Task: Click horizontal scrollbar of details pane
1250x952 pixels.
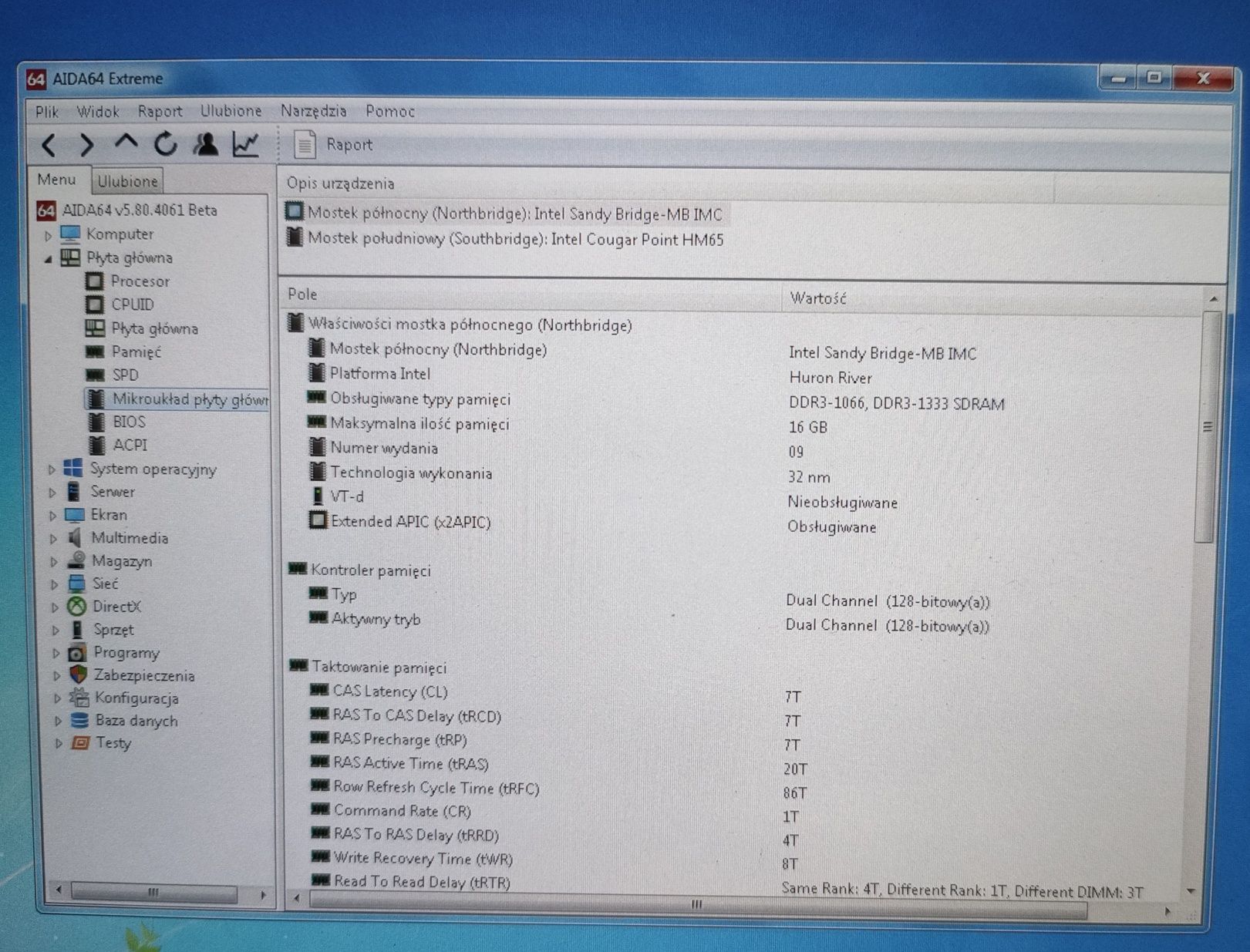Action: pos(698,904)
